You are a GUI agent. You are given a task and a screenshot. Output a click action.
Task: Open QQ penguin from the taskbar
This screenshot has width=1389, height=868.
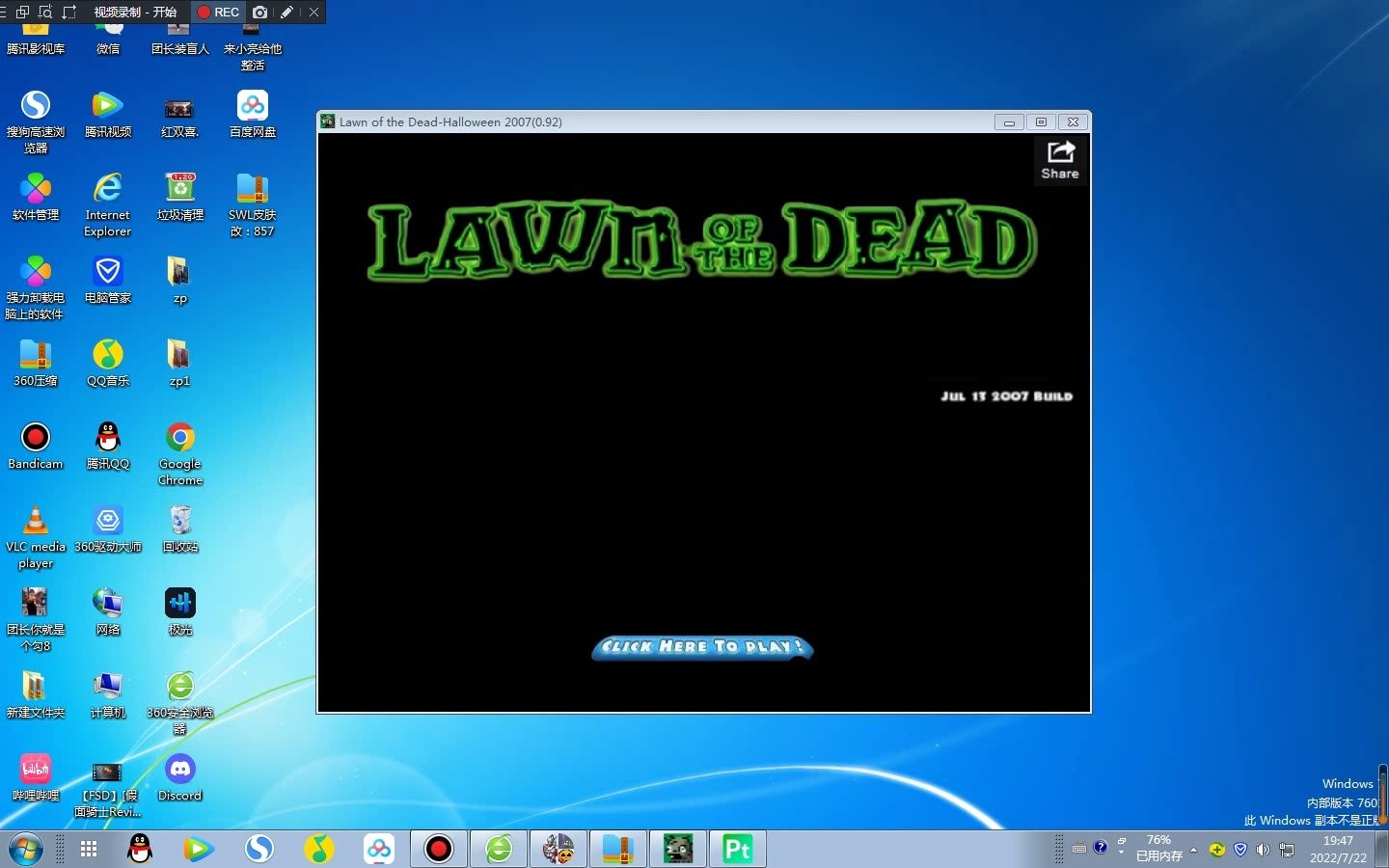click(140, 850)
